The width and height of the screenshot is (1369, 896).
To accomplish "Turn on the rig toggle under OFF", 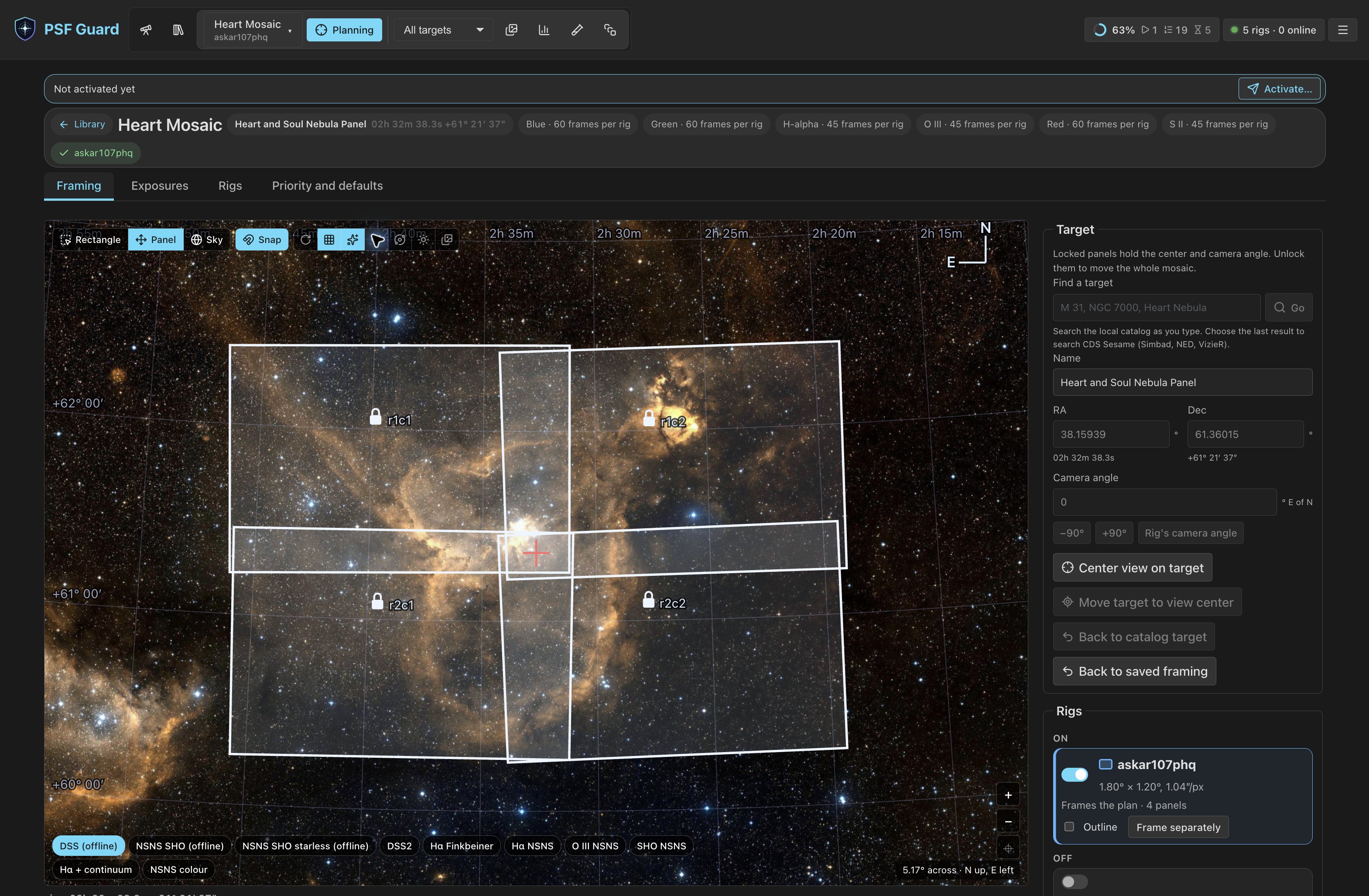I will [1074, 882].
